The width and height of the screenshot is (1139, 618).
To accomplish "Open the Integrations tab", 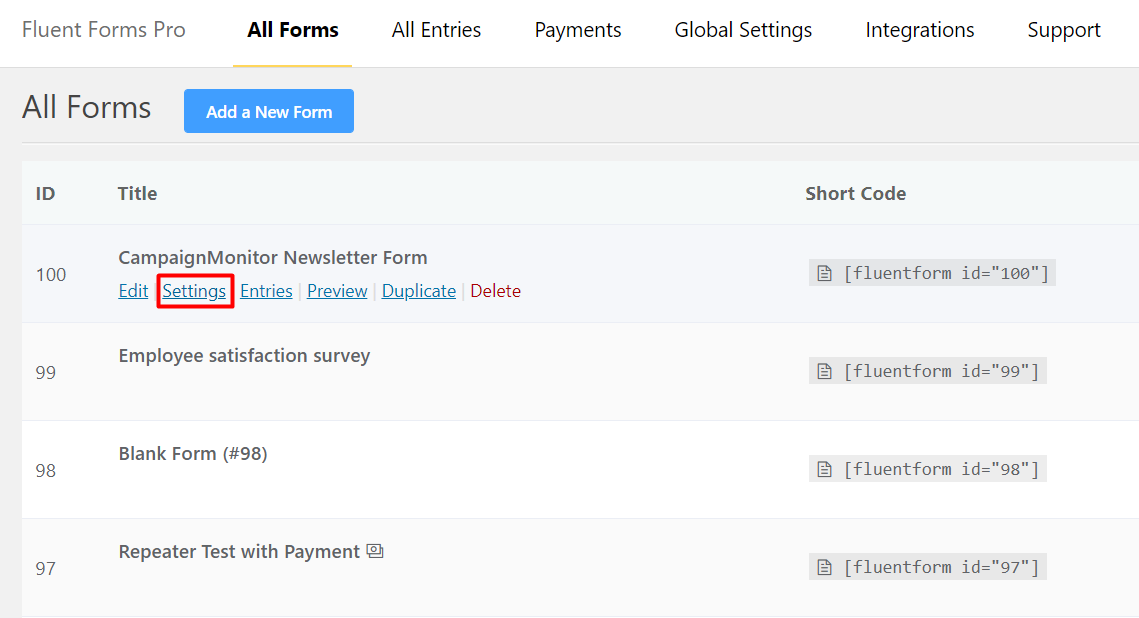I will [x=920, y=31].
